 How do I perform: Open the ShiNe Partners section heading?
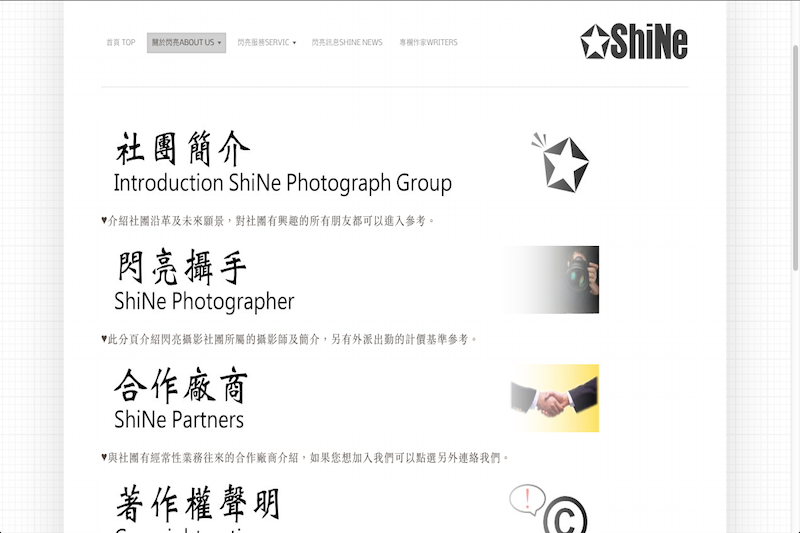tap(179, 420)
